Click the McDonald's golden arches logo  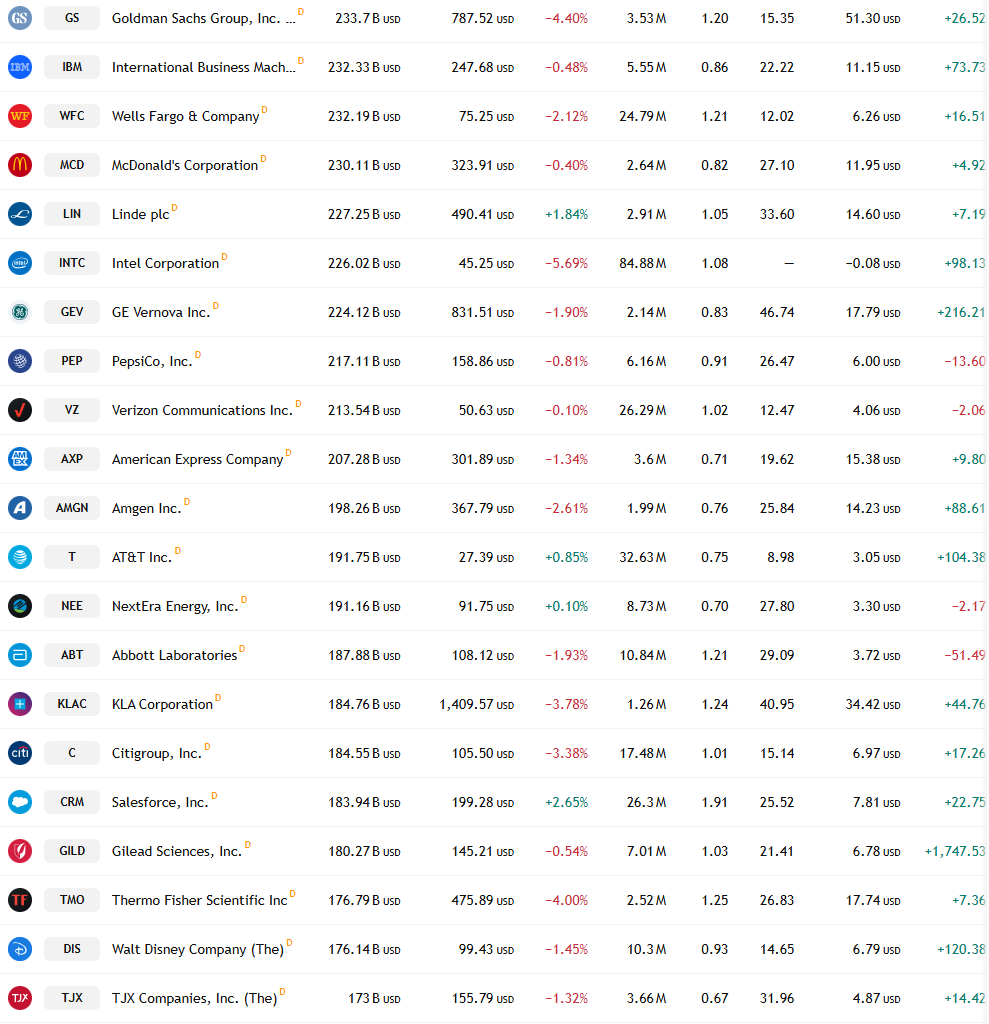pyautogui.click(x=20, y=165)
